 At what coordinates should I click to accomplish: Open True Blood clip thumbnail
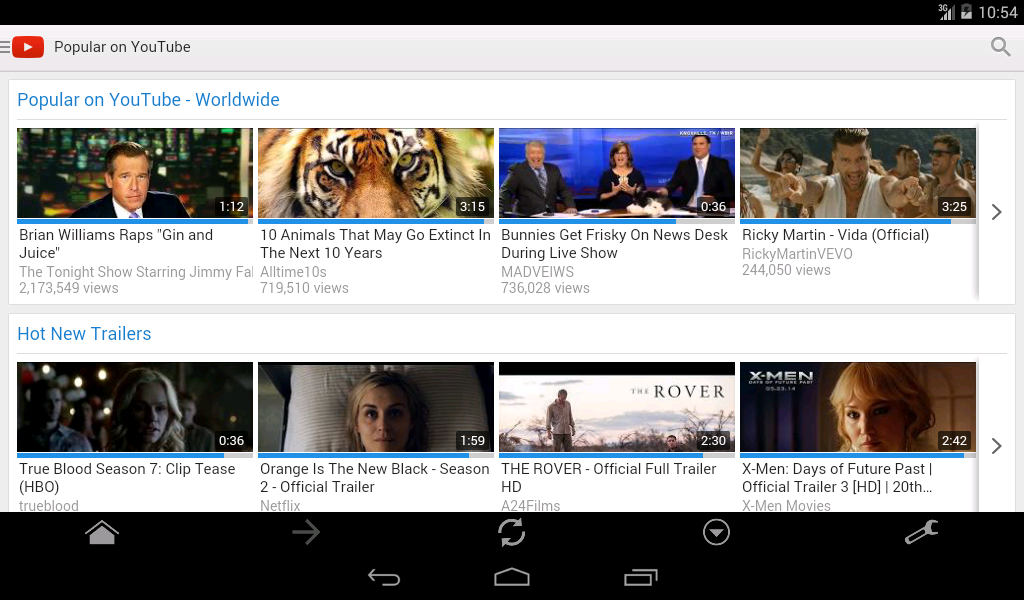[x=135, y=407]
